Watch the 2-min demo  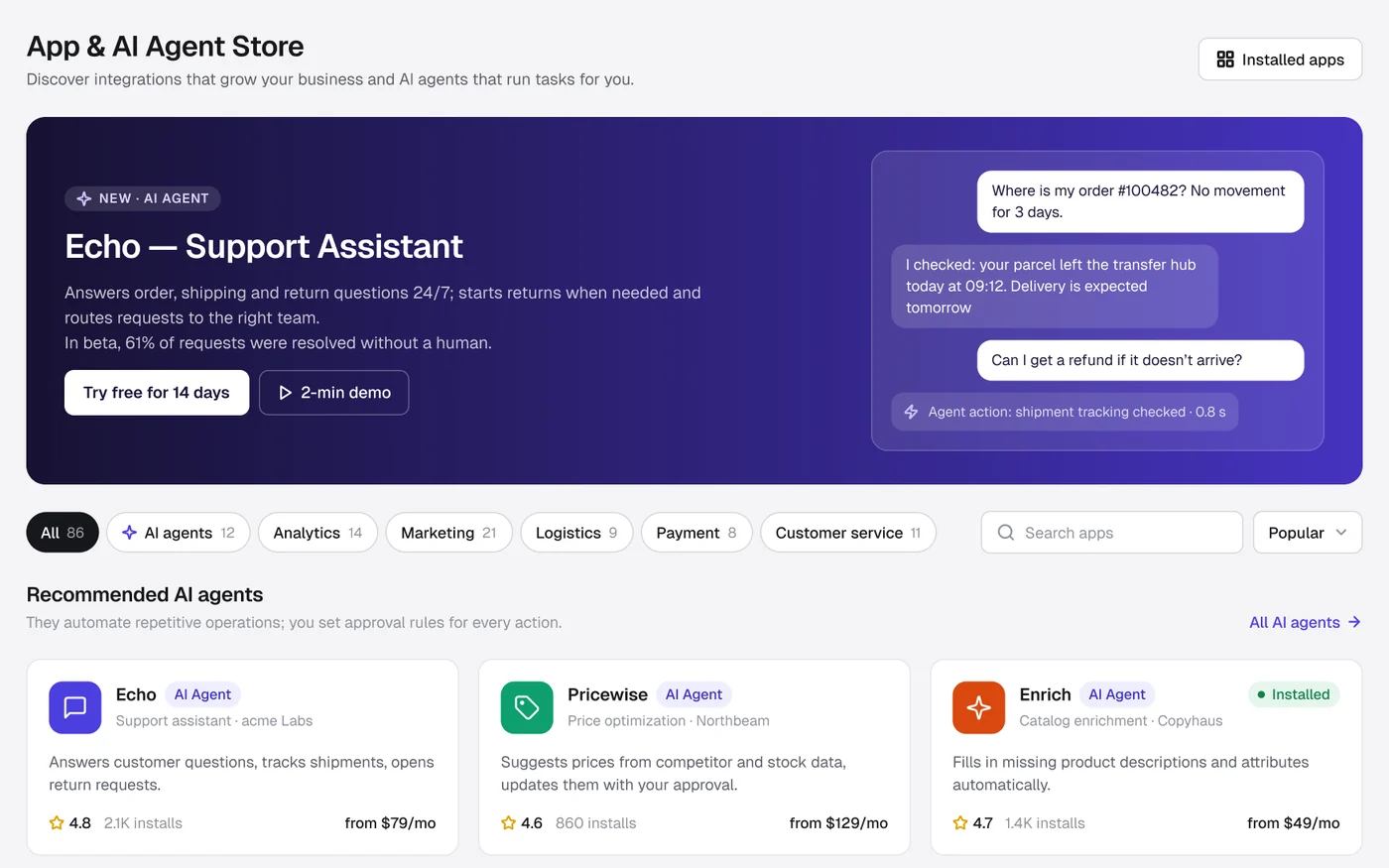pos(334,393)
